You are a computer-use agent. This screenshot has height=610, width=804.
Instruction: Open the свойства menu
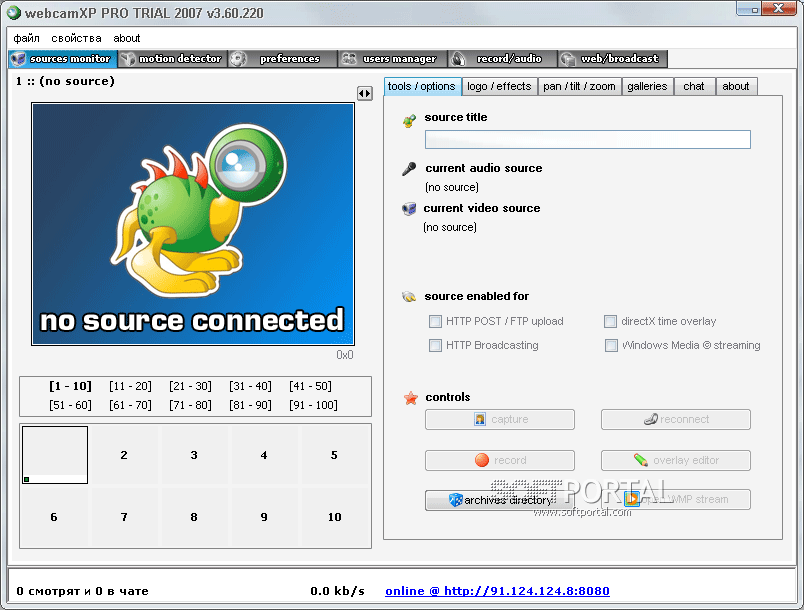(76, 38)
